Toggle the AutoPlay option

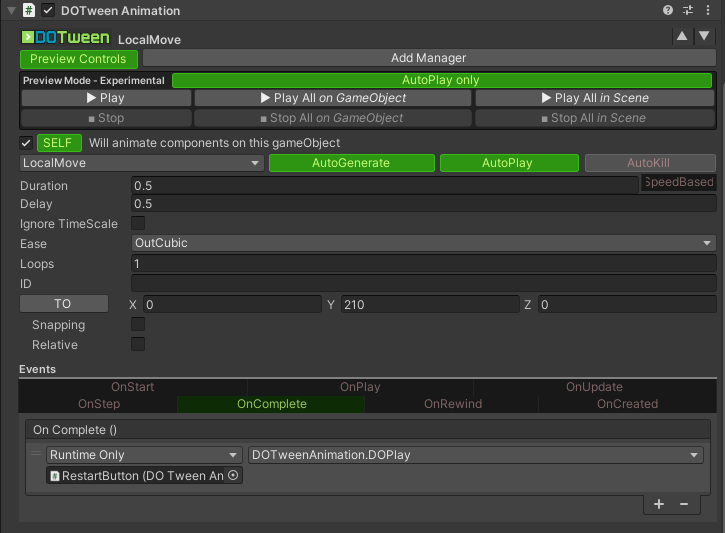(x=509, y=163)
